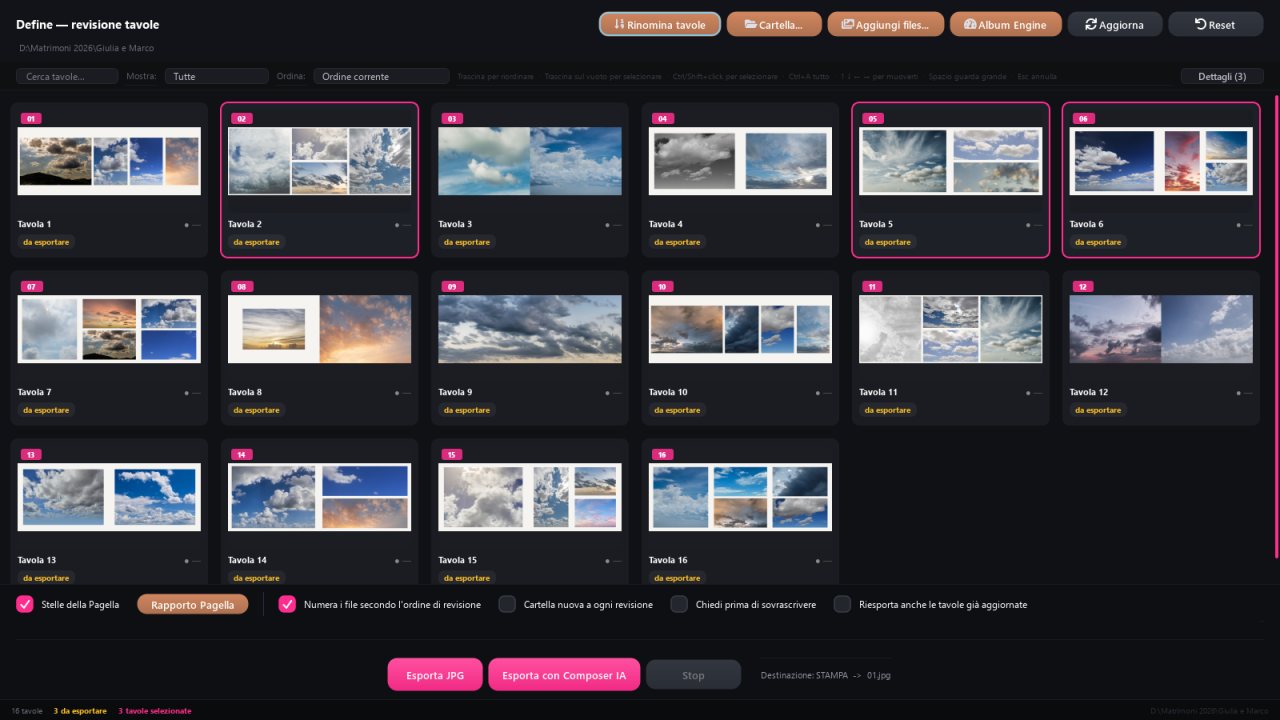Click Esporta JPG
The width and height of the screenshot is (1280, 720).
(x=435, y=675)
